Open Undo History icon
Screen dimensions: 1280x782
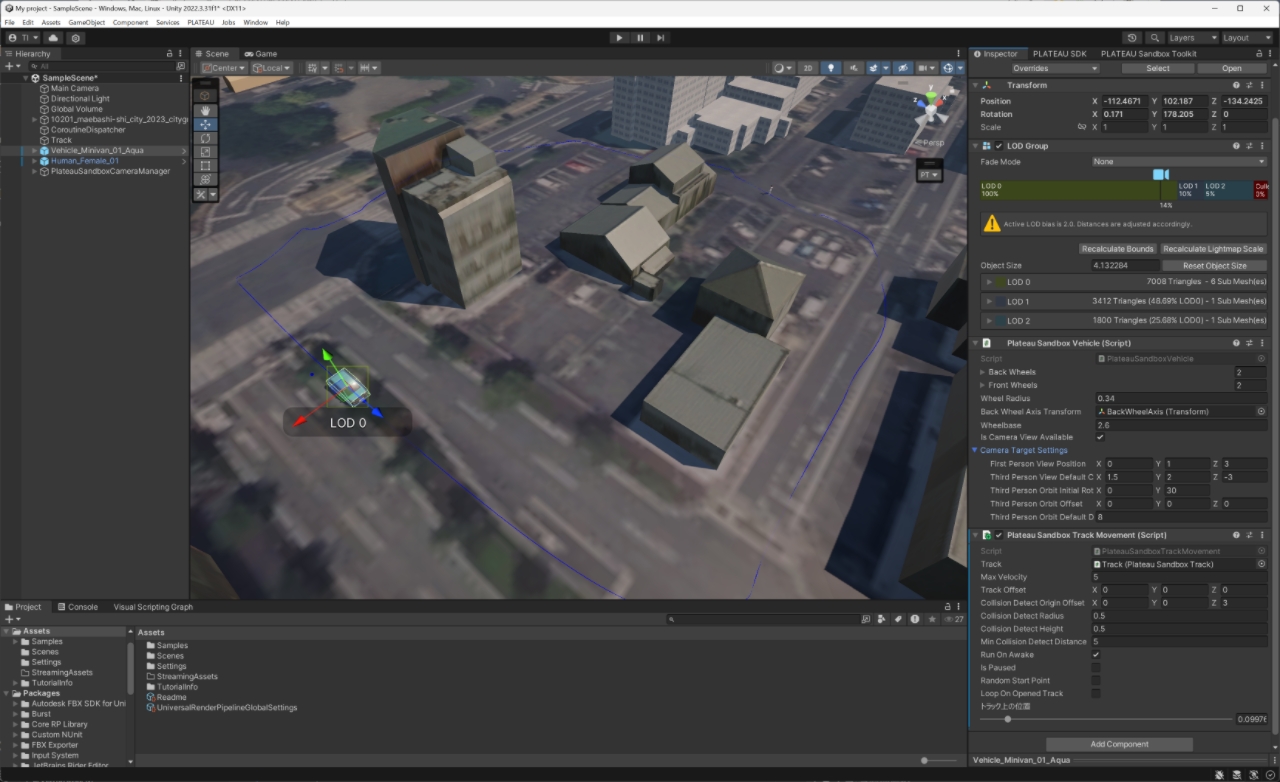pos(1132,38)
